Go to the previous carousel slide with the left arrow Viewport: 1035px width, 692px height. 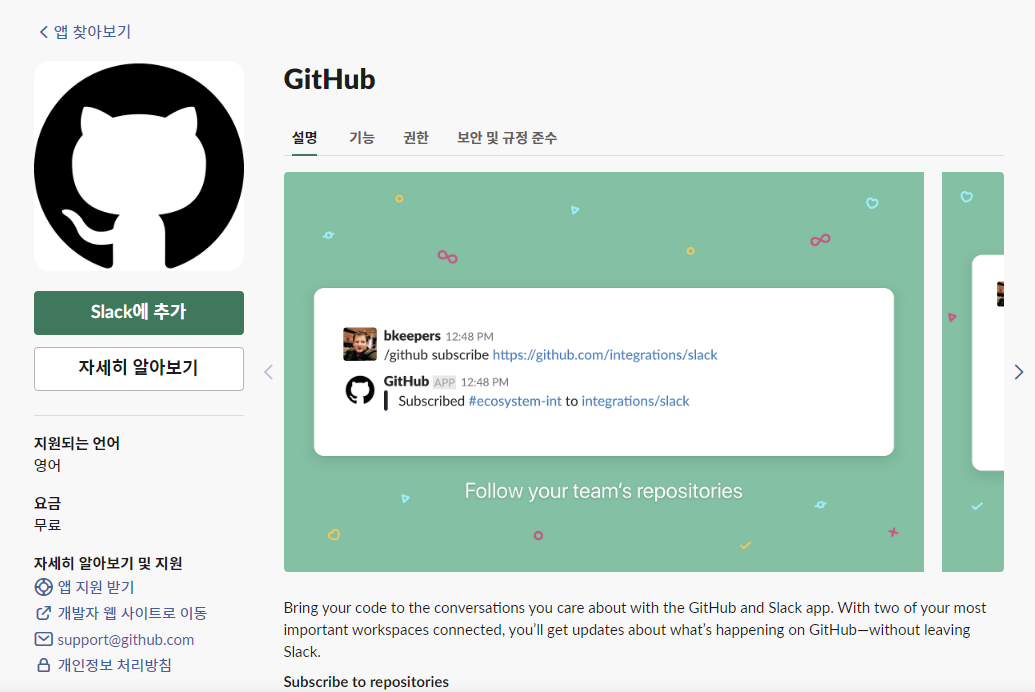[269, 372]
